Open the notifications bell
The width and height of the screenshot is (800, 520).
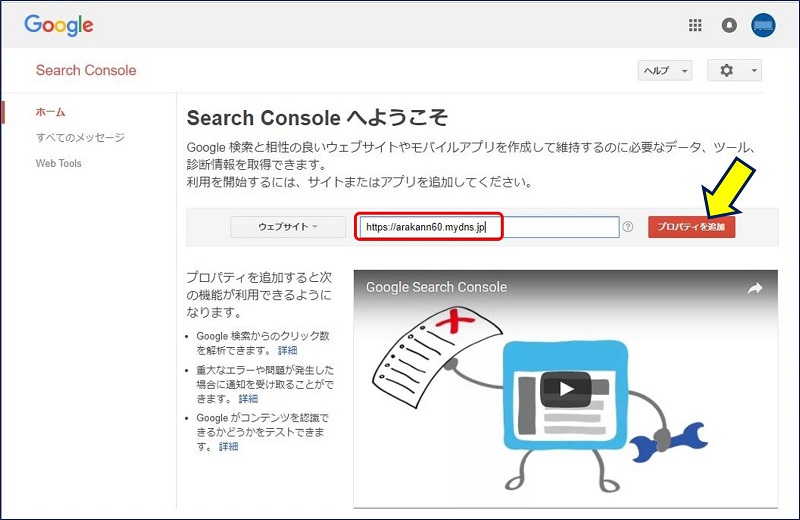(x=729, y=25)
